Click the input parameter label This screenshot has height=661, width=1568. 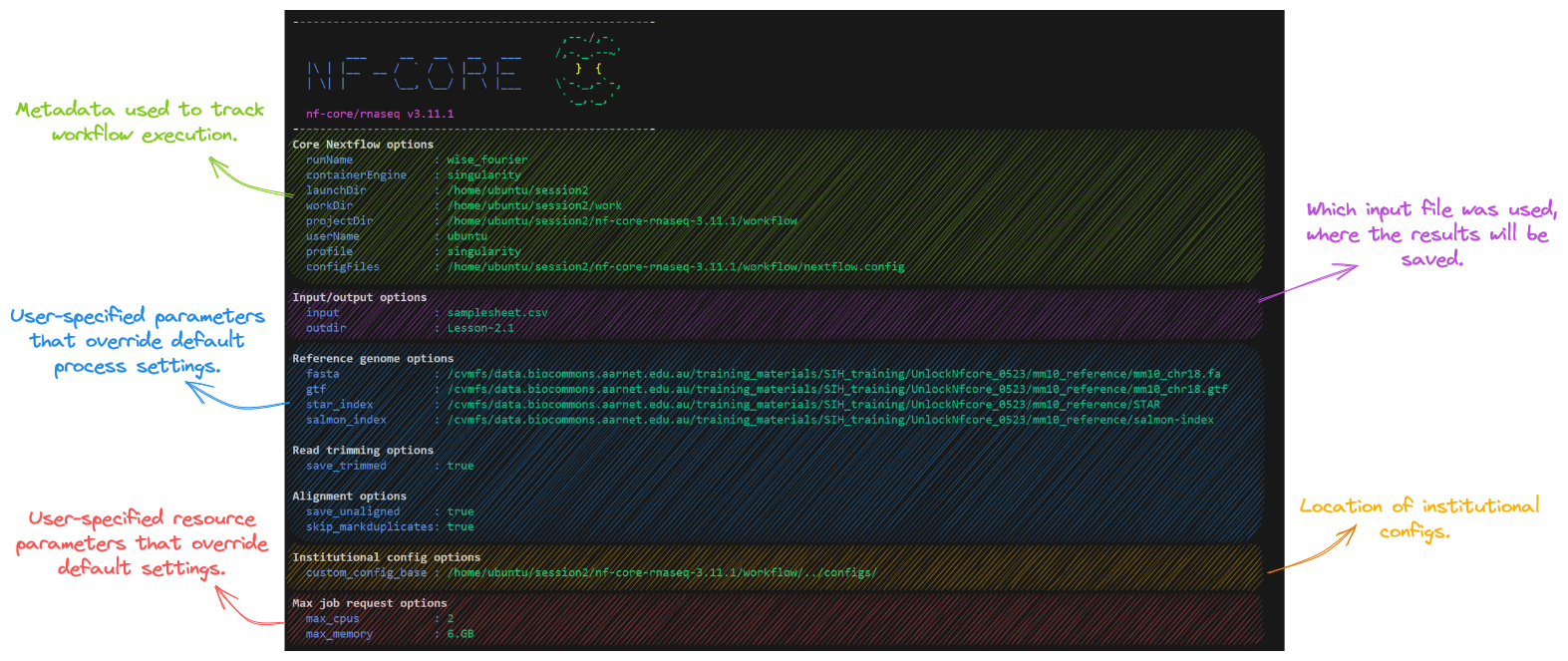(x=323, y=313)
